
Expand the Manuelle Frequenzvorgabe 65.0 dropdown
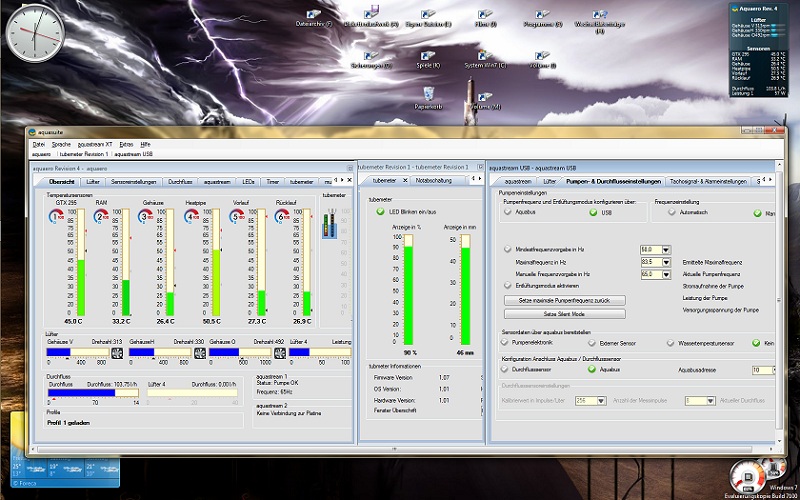(665, 273)
